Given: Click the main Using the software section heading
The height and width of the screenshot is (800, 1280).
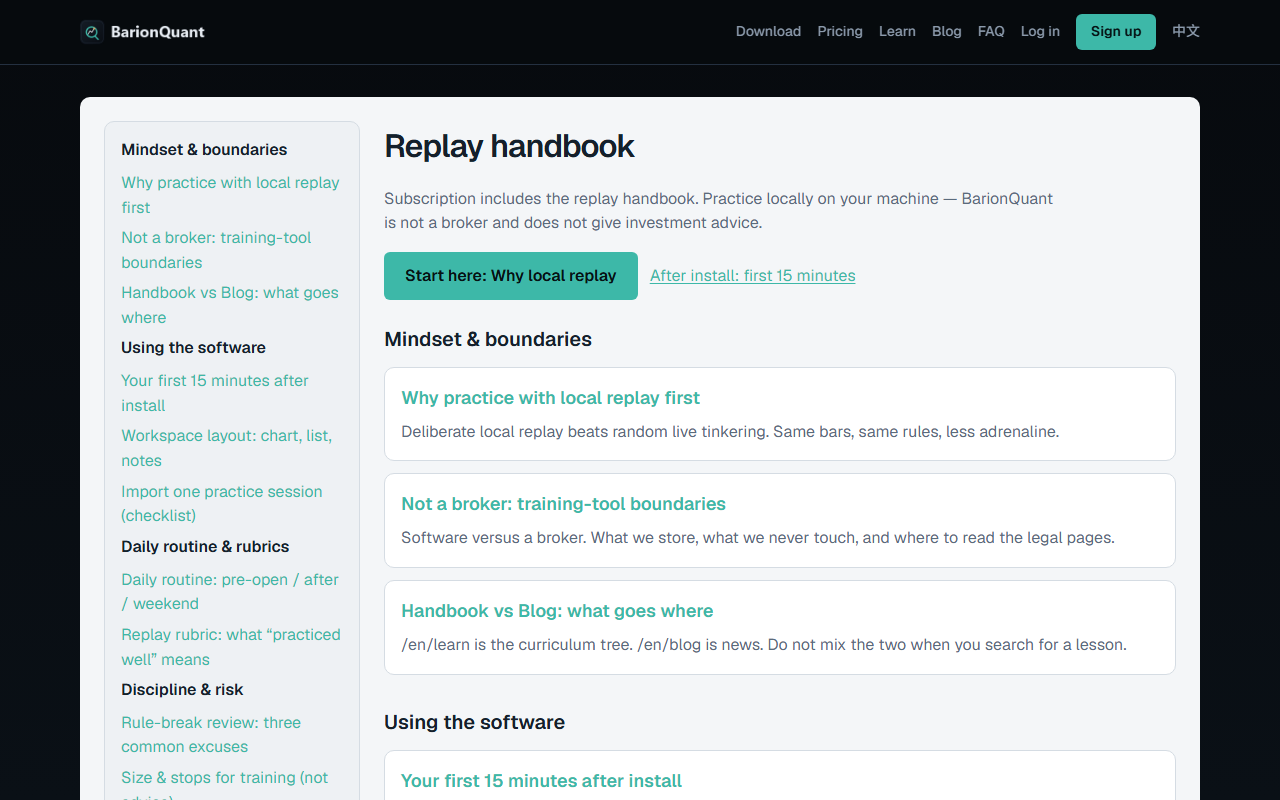Looking at the screenshot, I should (x=474, y=722).
